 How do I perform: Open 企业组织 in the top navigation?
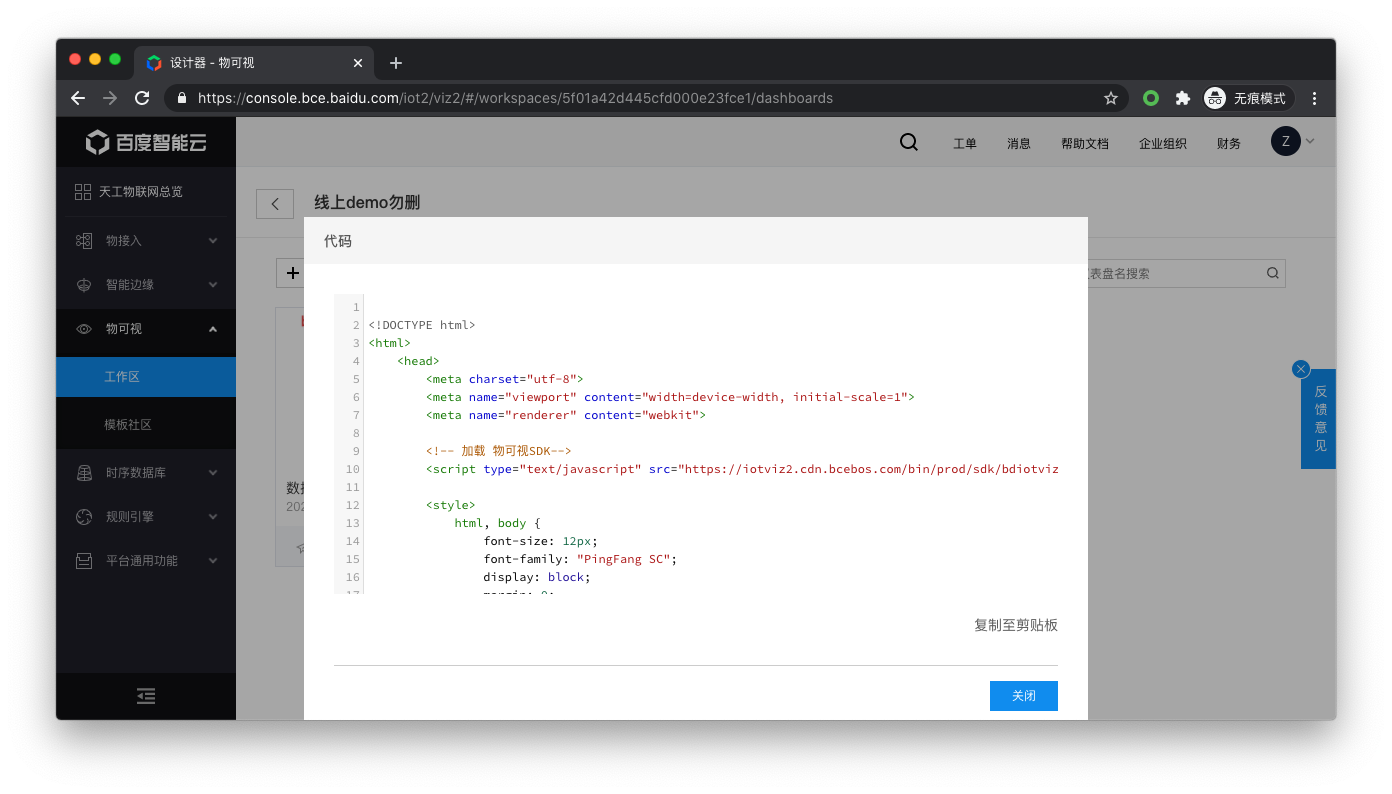point(1163,144)
